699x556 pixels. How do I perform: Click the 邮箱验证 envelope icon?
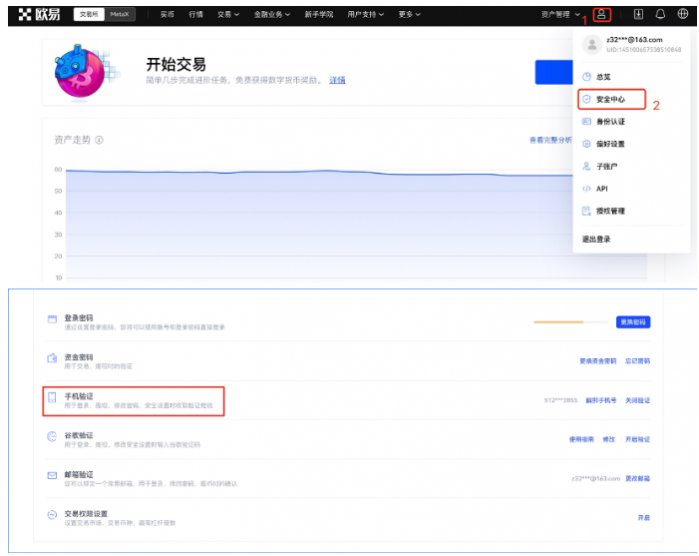[52, 477]
